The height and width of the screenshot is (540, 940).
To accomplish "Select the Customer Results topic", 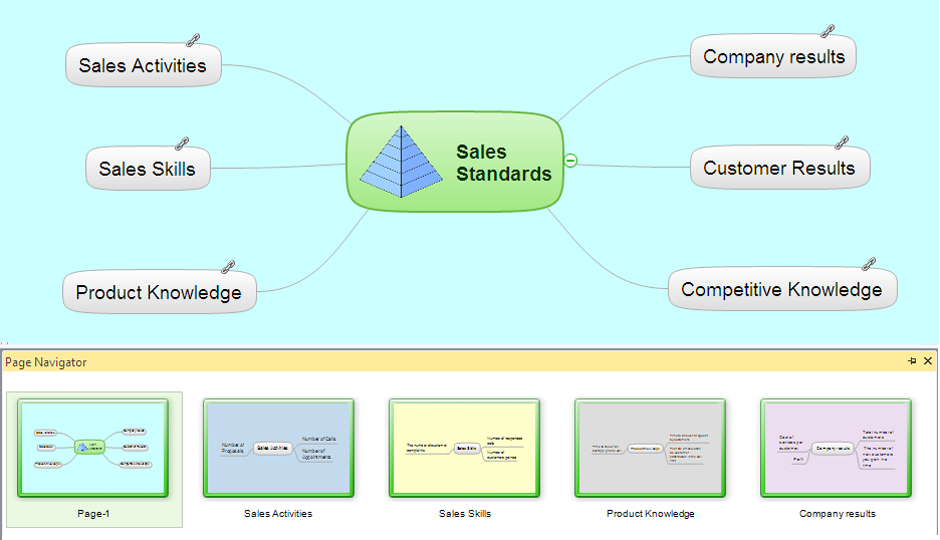I will [x=780, y=168].
